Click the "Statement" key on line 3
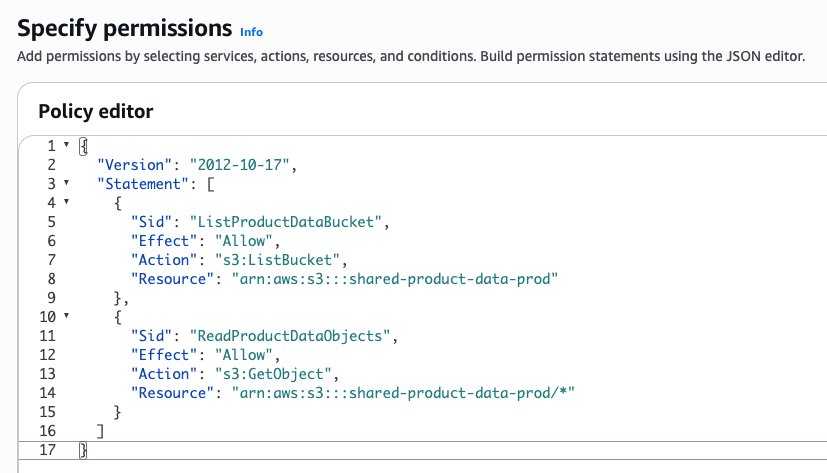The image size is (827, 473). click(x=143, y=184)
